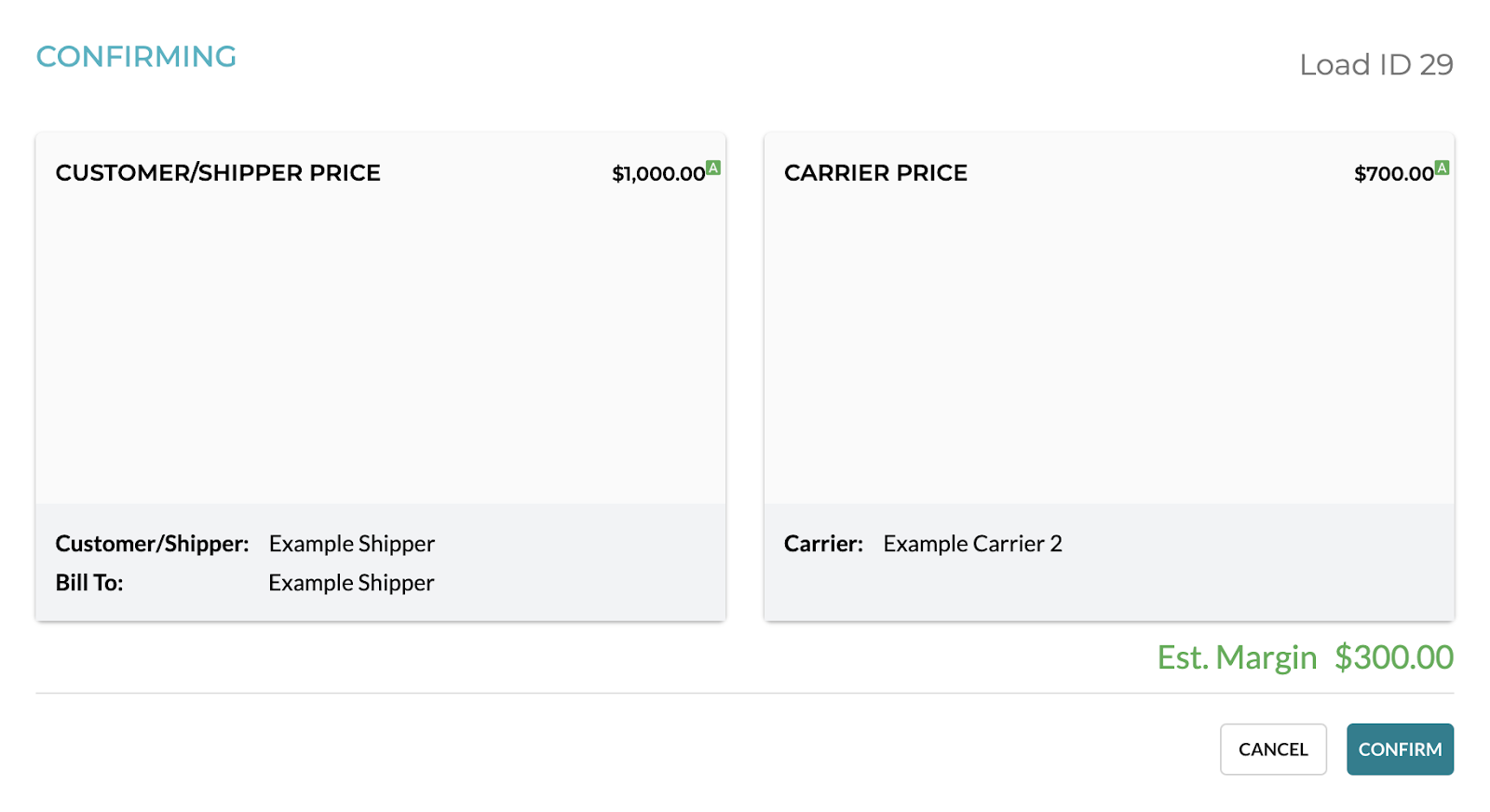
Task: Click the Load ID 29 label
Action: pyautogui.click(x=1376, y=64)
